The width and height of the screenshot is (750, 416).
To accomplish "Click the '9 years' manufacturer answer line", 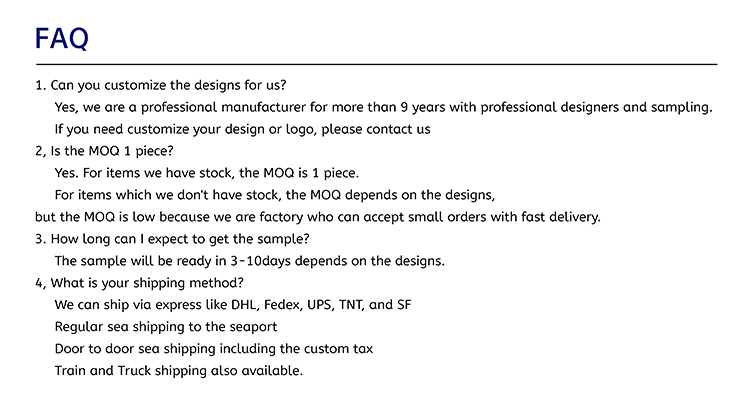I will point(383,107).
